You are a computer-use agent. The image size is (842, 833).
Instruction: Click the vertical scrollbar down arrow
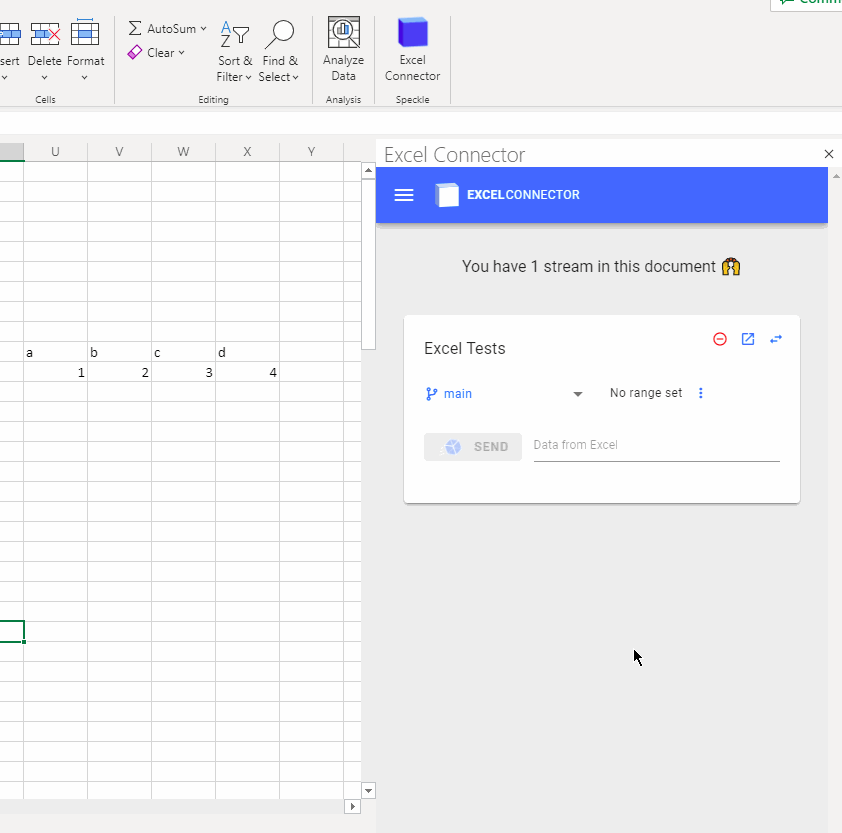(x=368, y=791)
